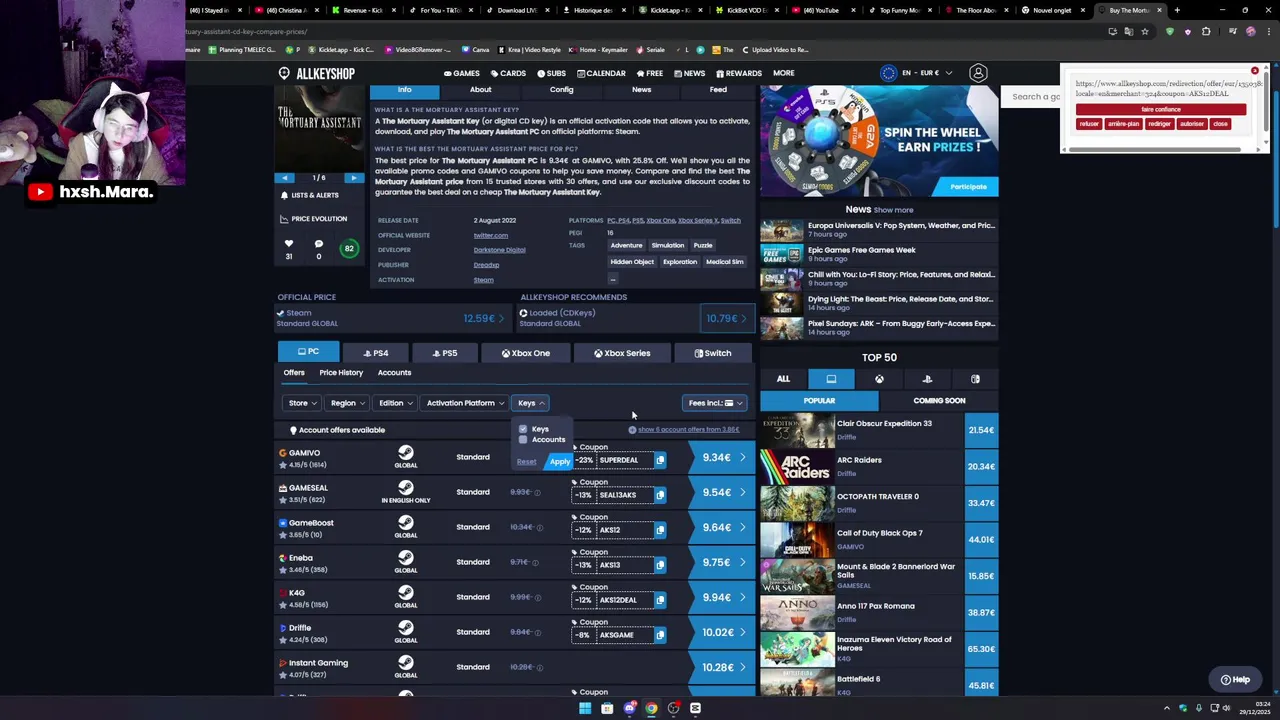Open Chrome from the taskbar
Screen dimensions: 1280x720
point(651,708)
